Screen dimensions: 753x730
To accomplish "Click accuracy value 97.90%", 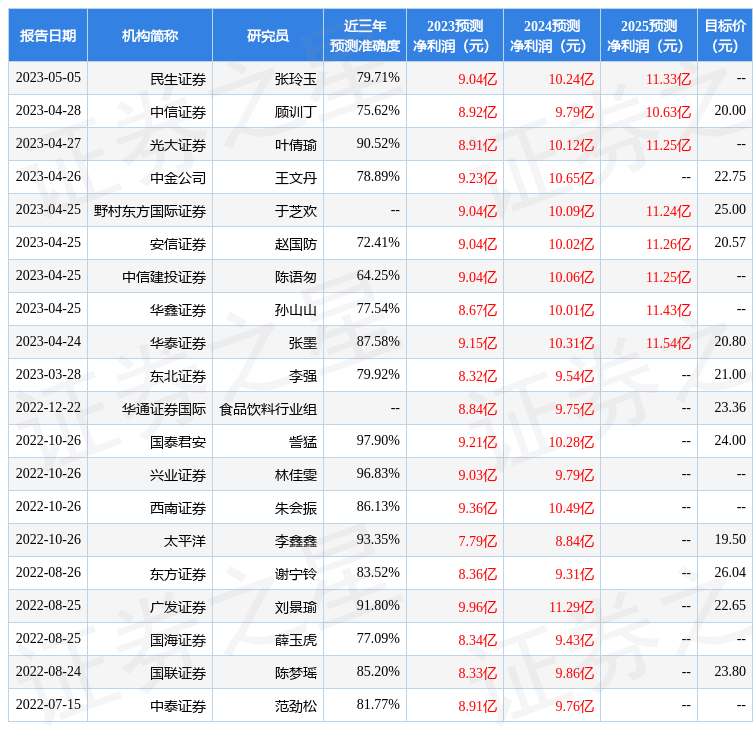I will coord(378,440).
